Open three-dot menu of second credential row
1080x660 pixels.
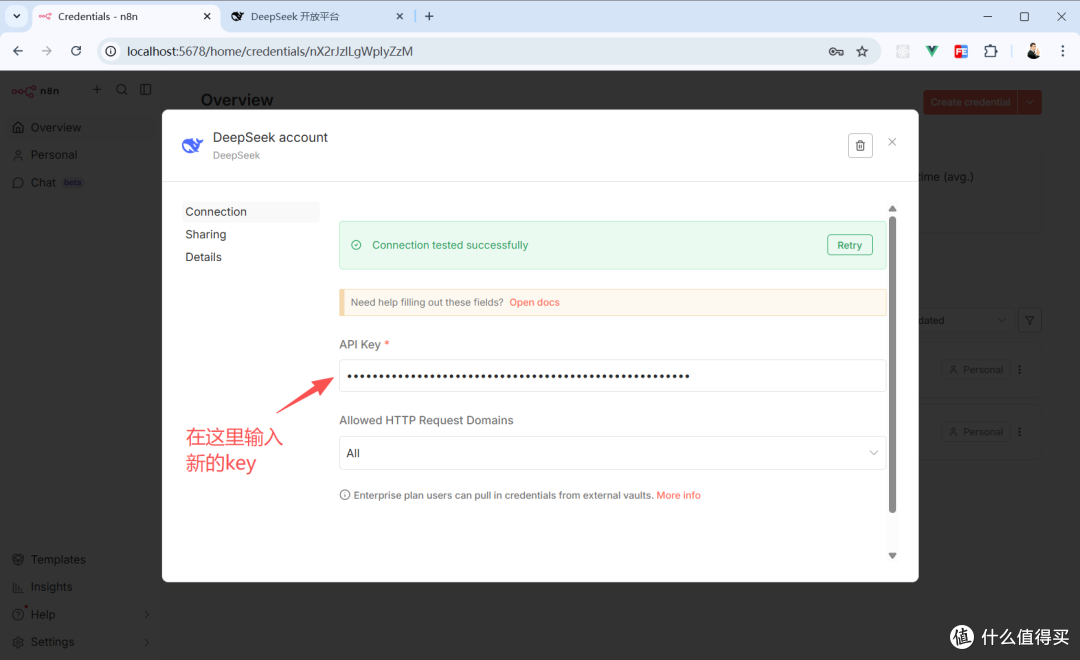pyautogui.click(x=1019, y=432)
